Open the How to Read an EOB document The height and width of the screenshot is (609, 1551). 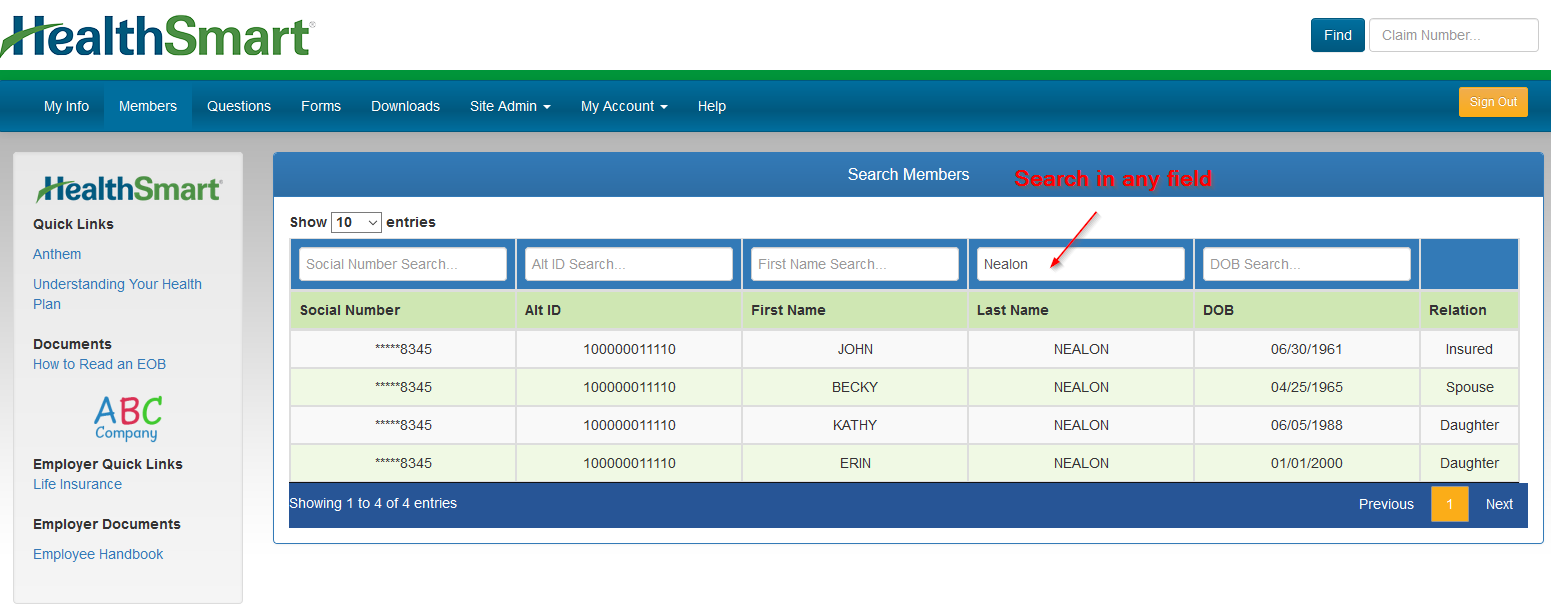pos(99,364)
